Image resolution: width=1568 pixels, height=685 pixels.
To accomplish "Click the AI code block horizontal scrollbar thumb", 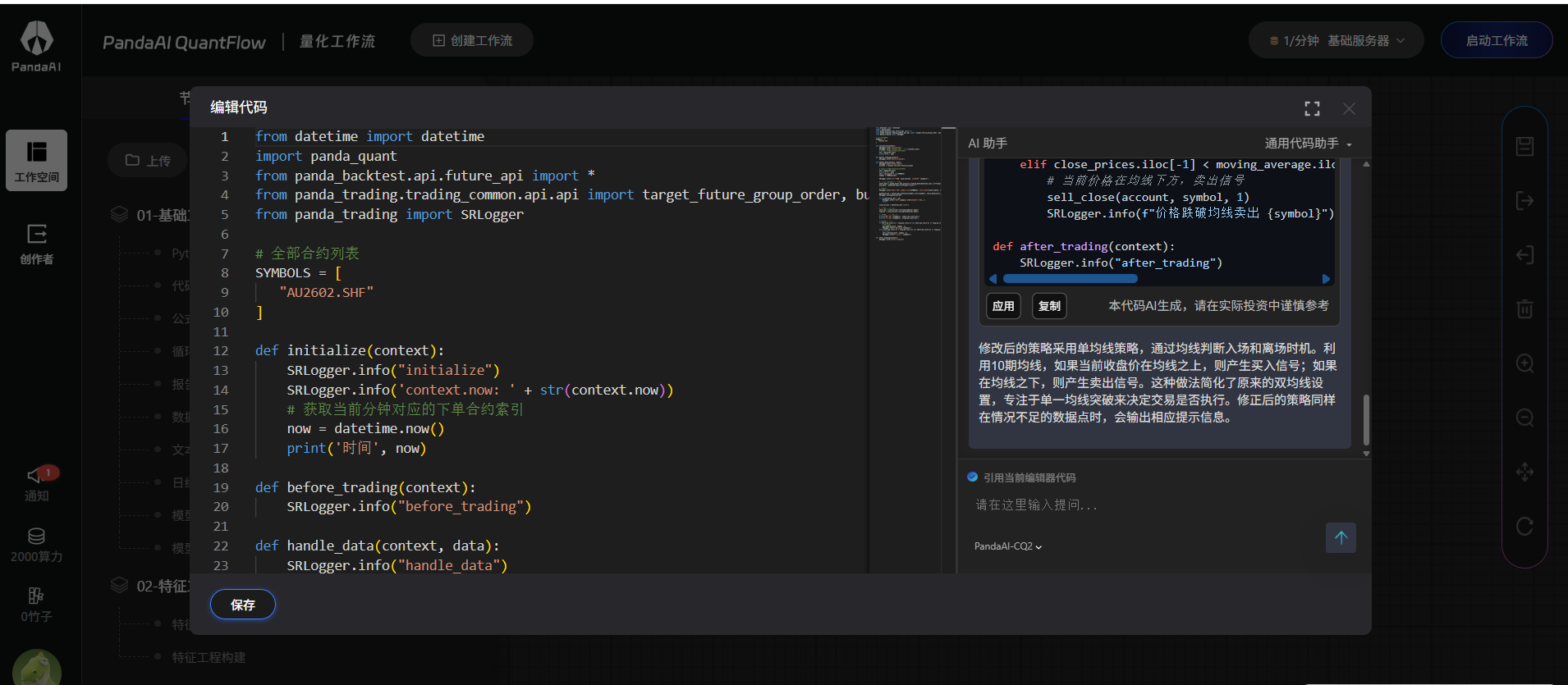I will (1070, 279).
